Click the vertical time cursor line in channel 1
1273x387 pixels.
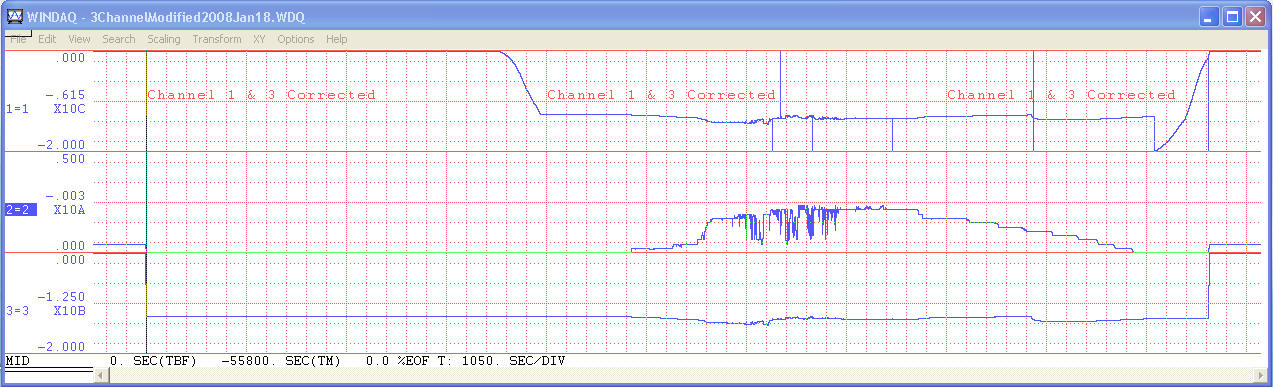coord(146,100)
